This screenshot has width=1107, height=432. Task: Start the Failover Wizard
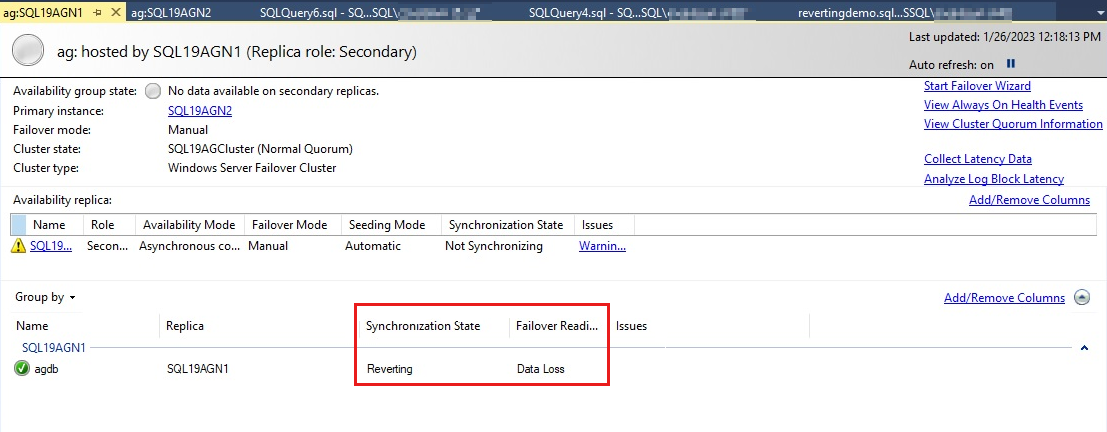[977, 86]
